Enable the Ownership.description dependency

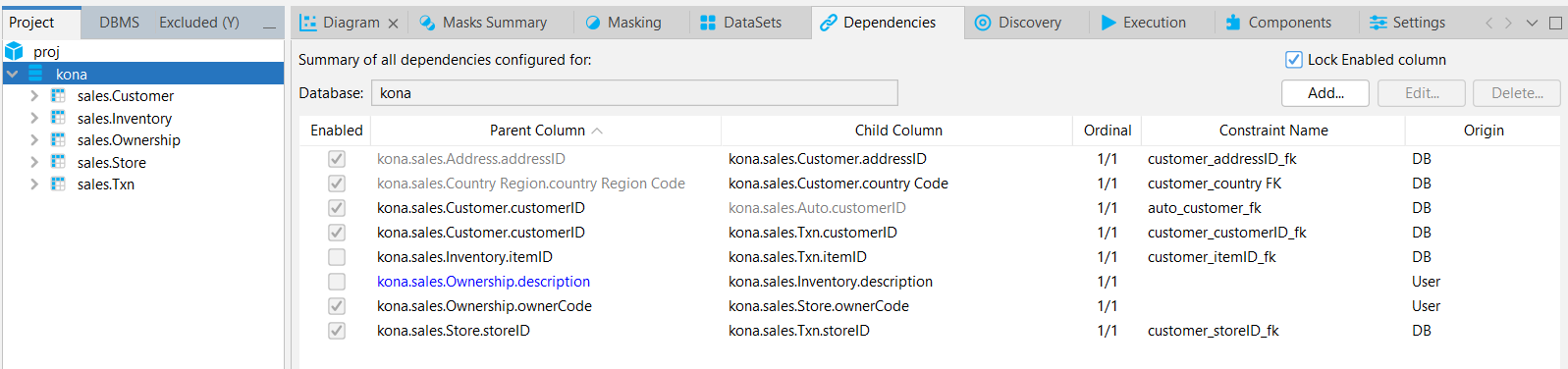(337, 282)
